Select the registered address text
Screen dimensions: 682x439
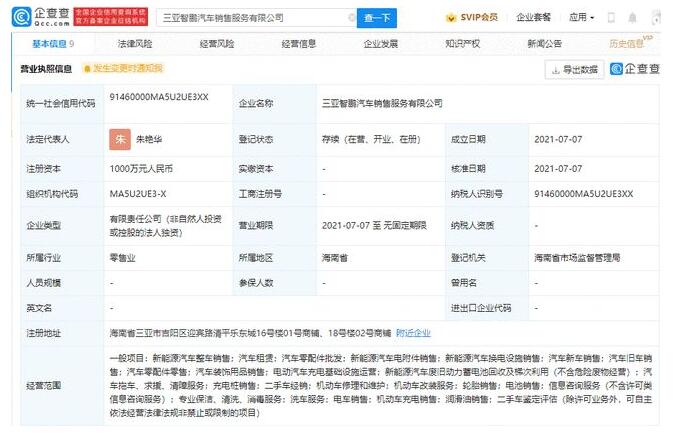[x=250, y=333]
